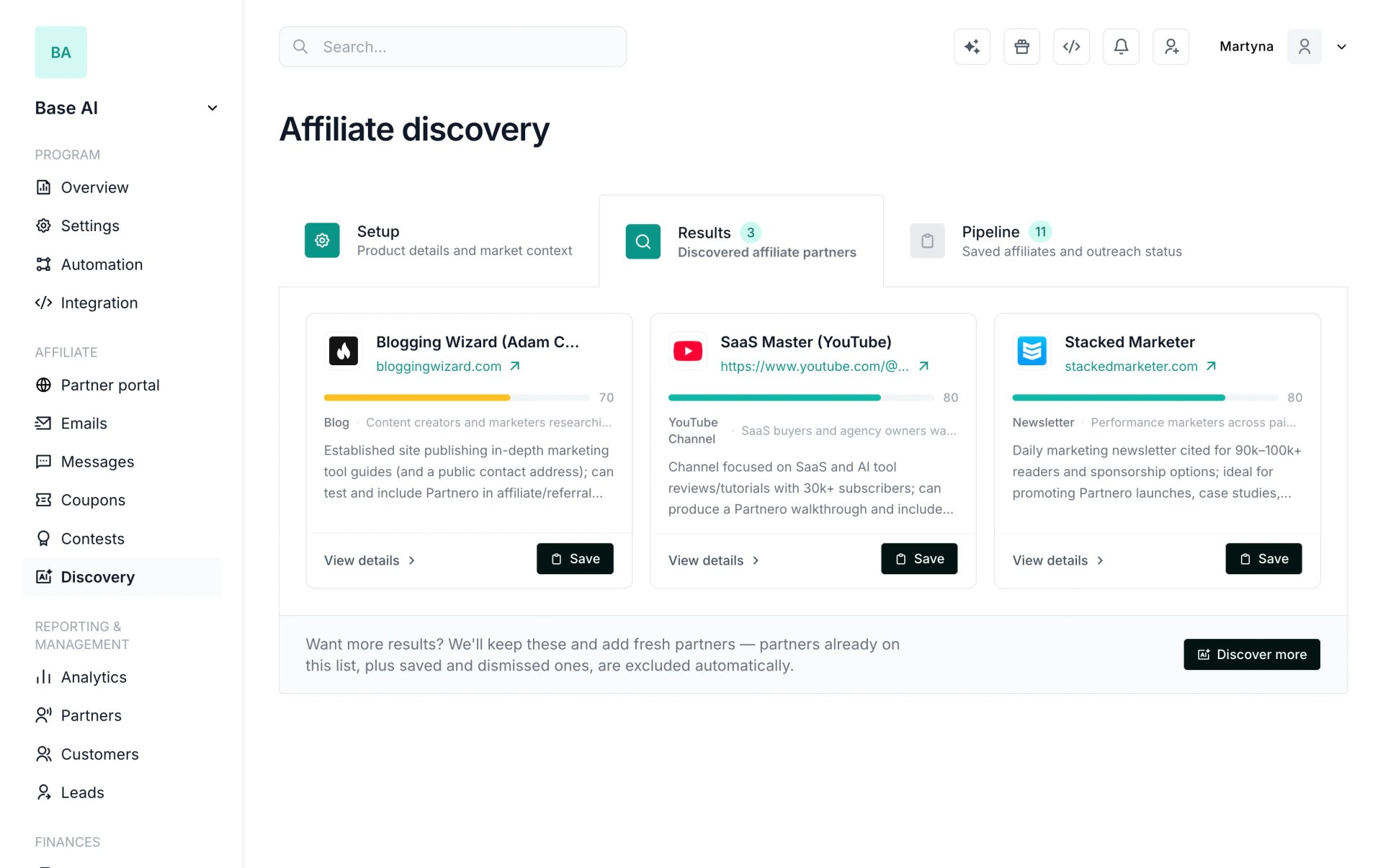Save SaaS Master YouTube affiliate
The width and height of the screenshot is (1383, 868).
click(919, 559)
